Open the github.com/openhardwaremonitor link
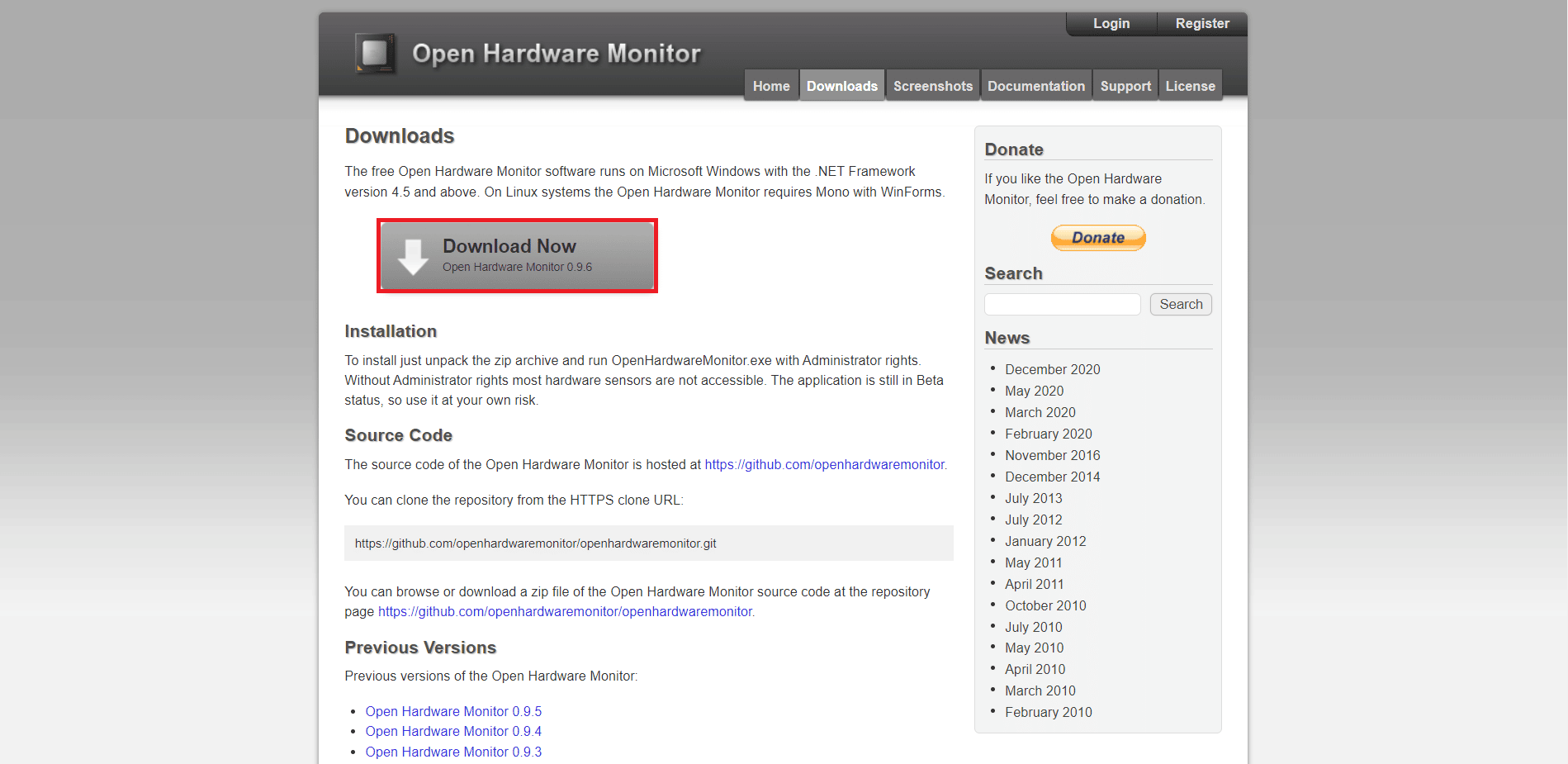 (x=824, y=464)
